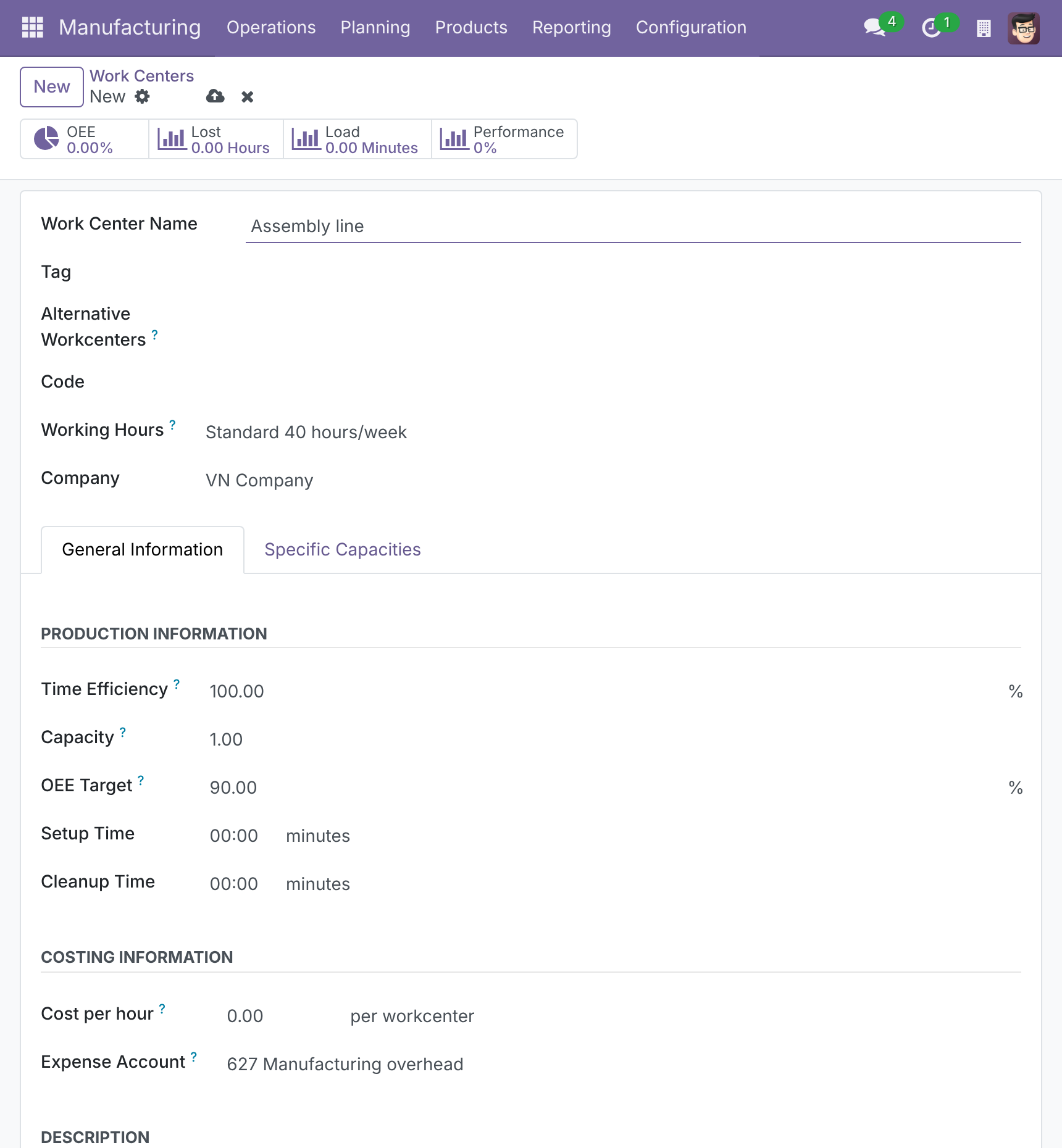This screenshot has height=1148, width=1062.
Task: Save record with the cloud upload icon
Action: (215, 96)
